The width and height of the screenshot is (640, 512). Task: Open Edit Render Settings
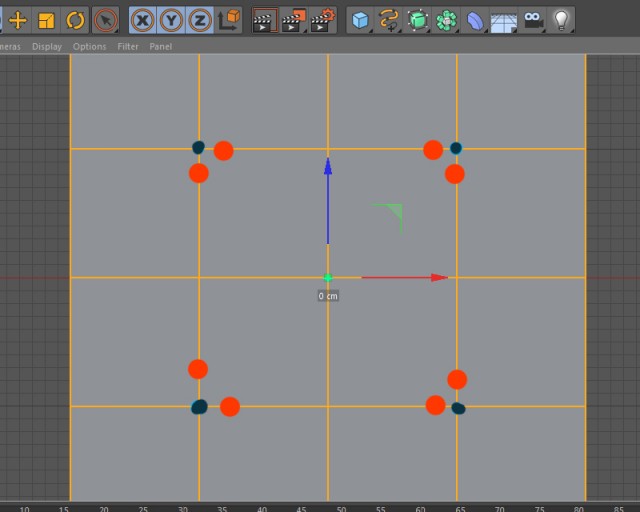click(x=322, y=20)
